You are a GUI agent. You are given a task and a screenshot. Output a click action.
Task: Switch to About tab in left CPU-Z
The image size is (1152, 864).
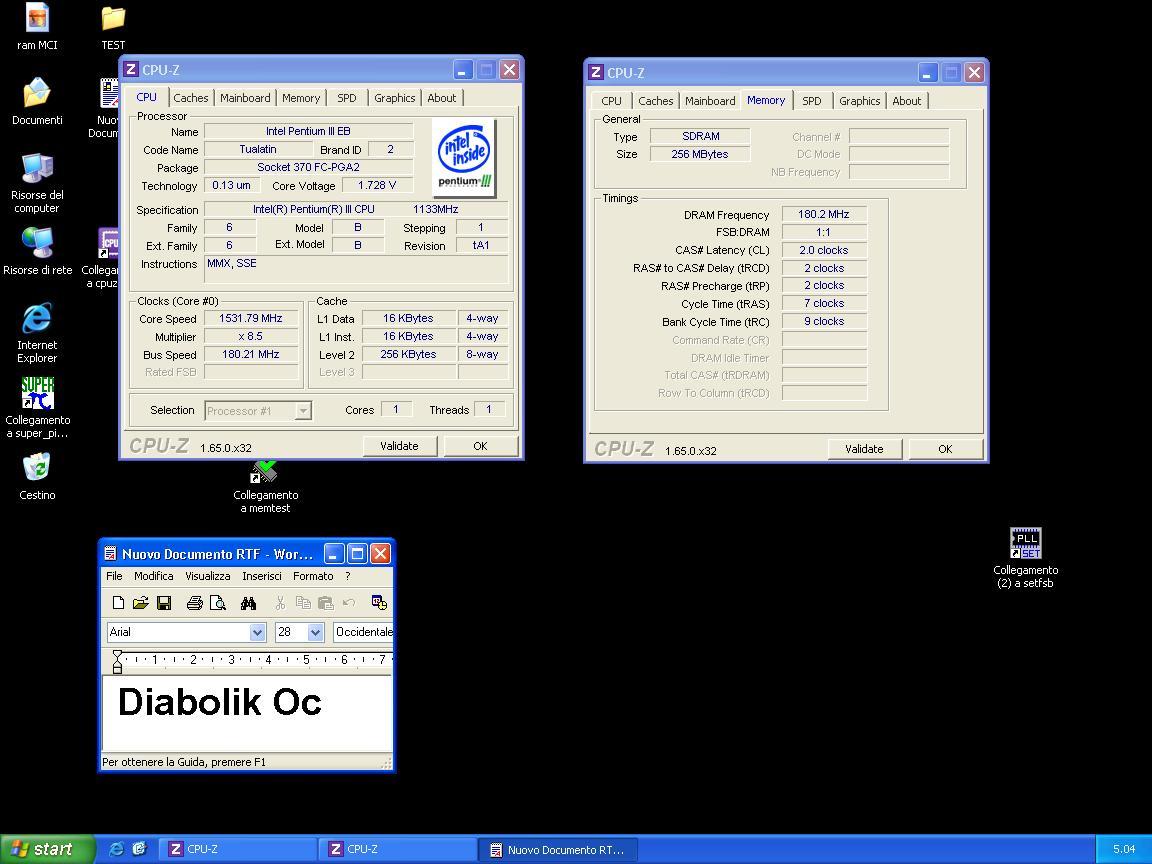tap(442, 98)
